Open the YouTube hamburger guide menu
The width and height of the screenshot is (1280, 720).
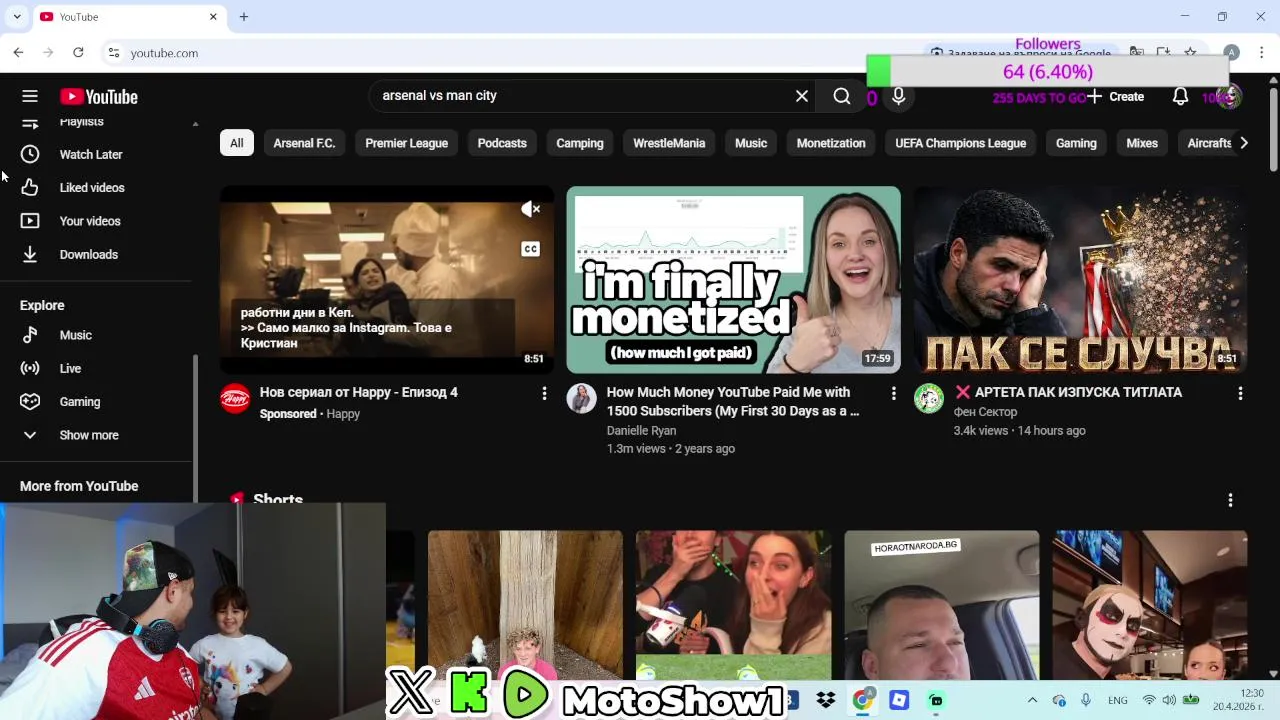30,96
